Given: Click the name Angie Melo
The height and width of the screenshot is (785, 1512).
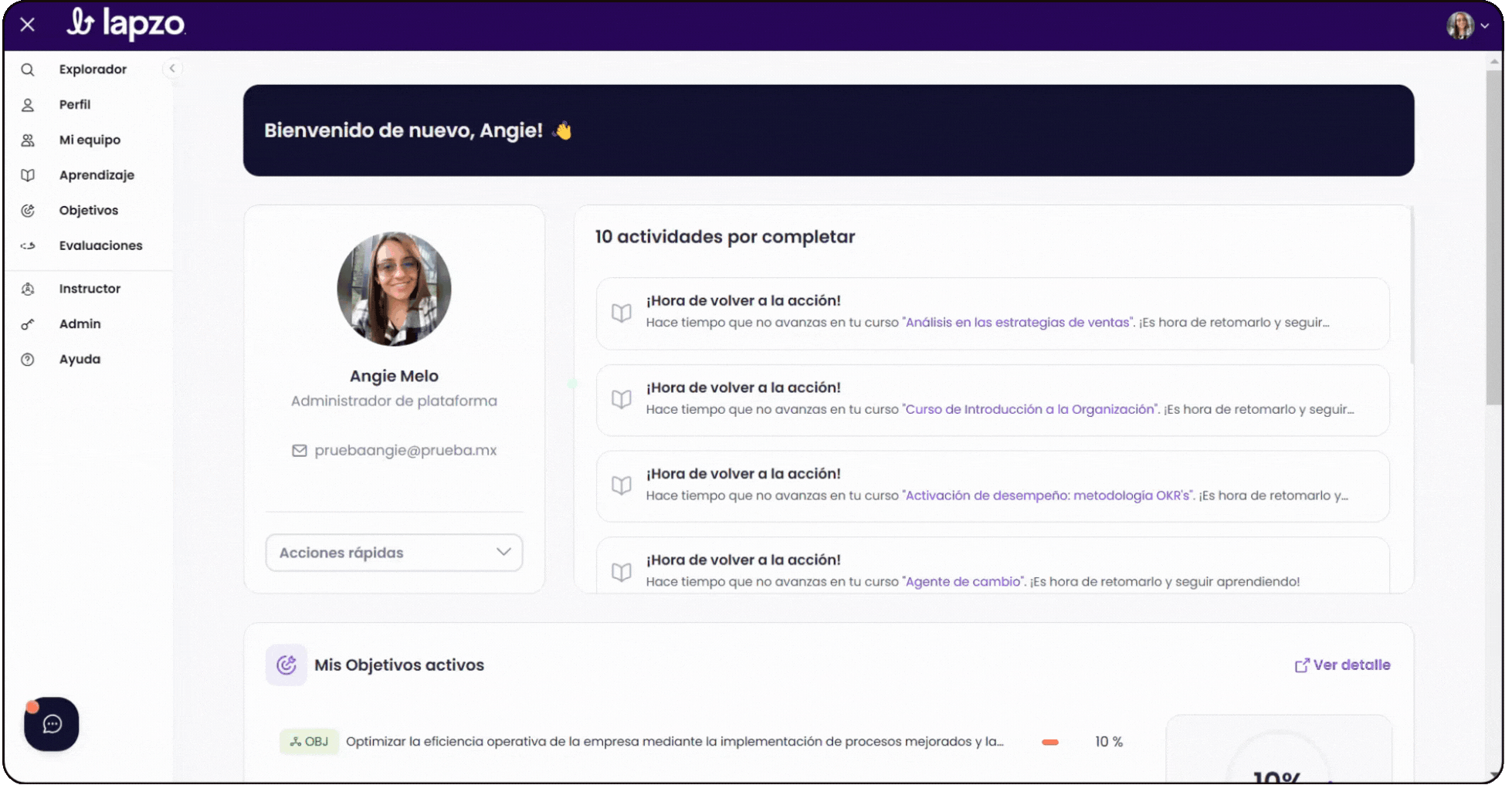Looking at the screenshot, I should pos(394,377).
